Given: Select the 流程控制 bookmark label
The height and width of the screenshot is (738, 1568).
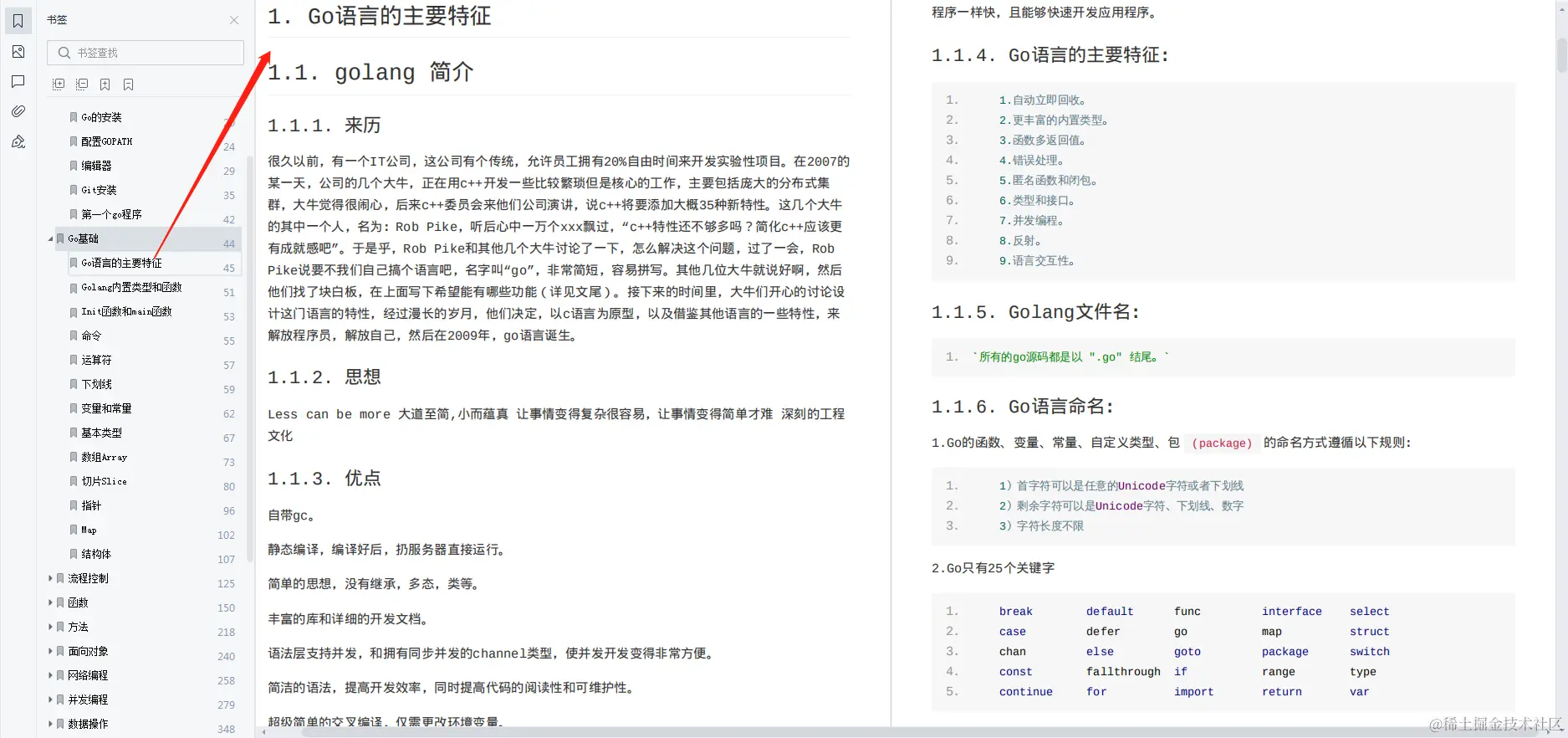Looking at the screenshot, I should [88, 579].
